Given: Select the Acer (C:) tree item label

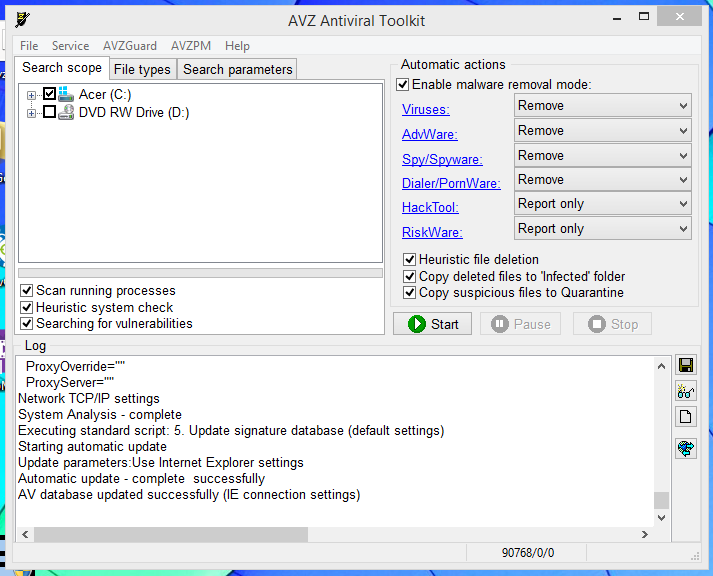Looking at the screenshot, I should click(105, 94).
